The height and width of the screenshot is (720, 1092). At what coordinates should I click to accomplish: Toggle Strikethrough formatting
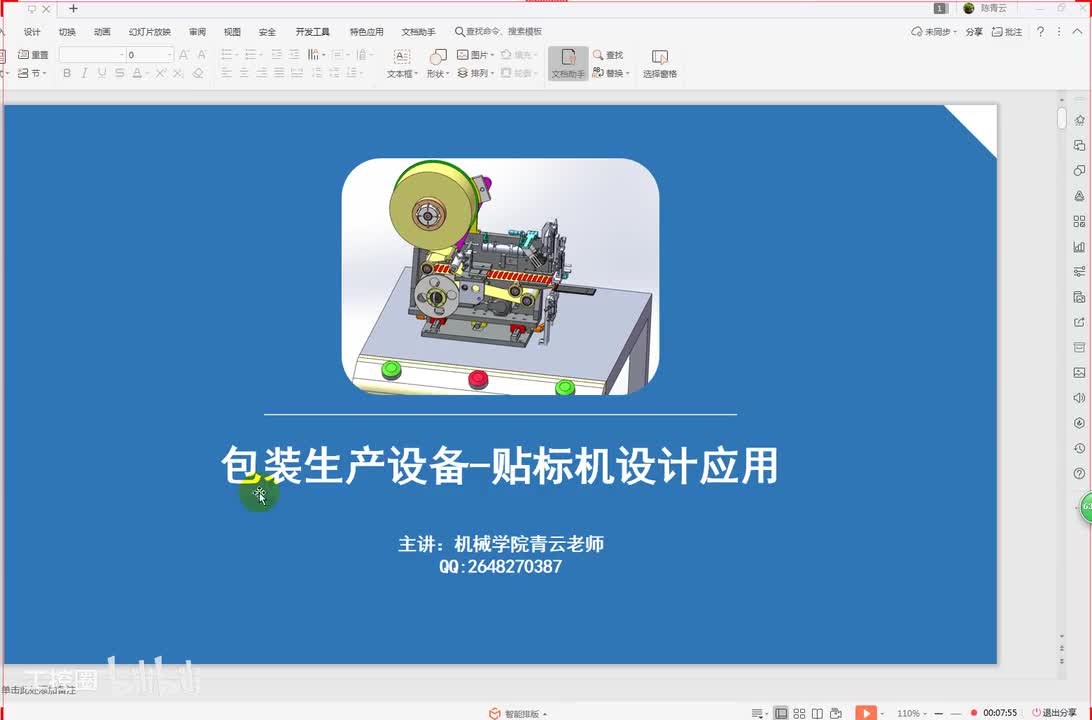pos(120,73)
